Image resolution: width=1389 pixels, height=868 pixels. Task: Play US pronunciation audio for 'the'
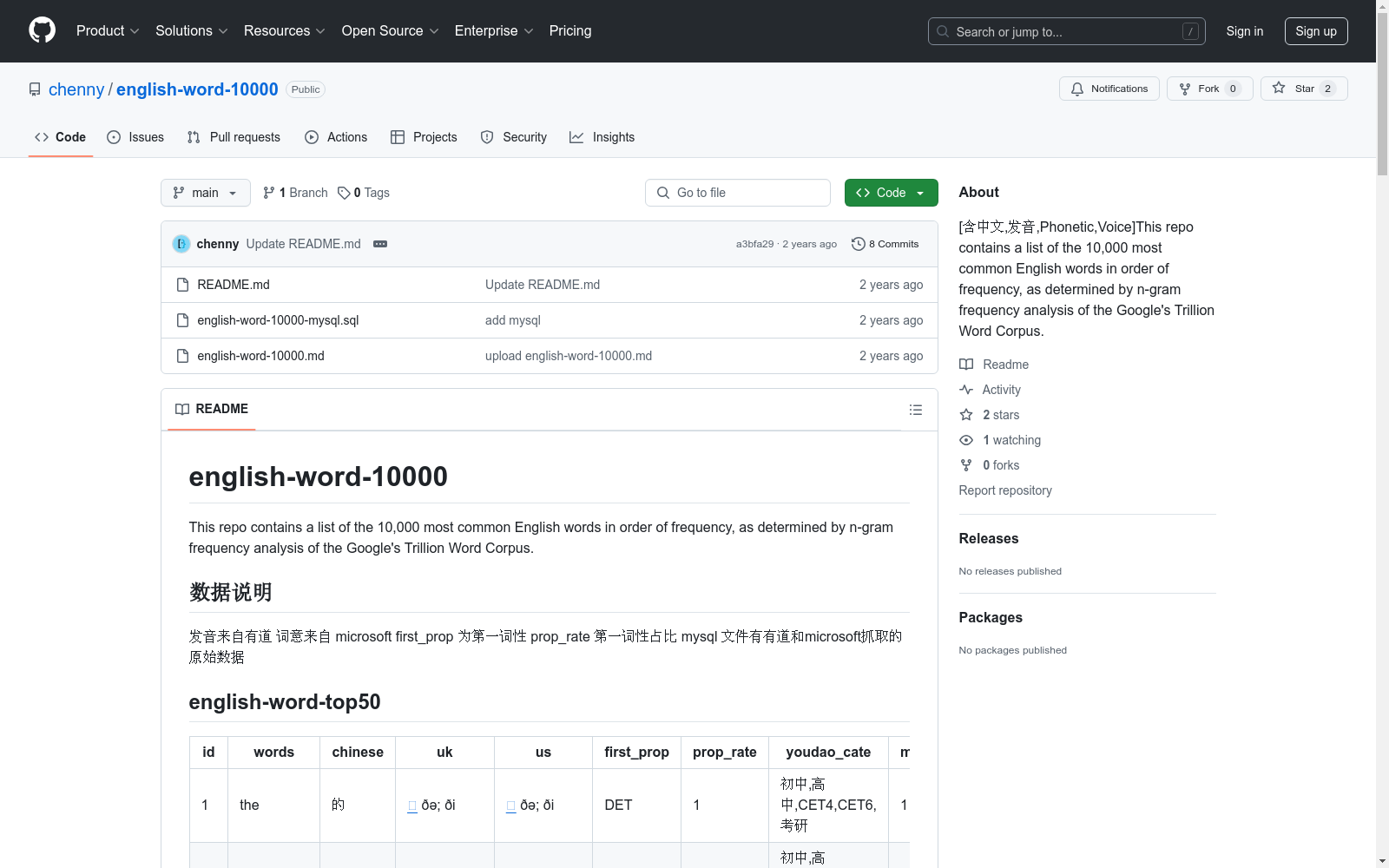point(511,806)
